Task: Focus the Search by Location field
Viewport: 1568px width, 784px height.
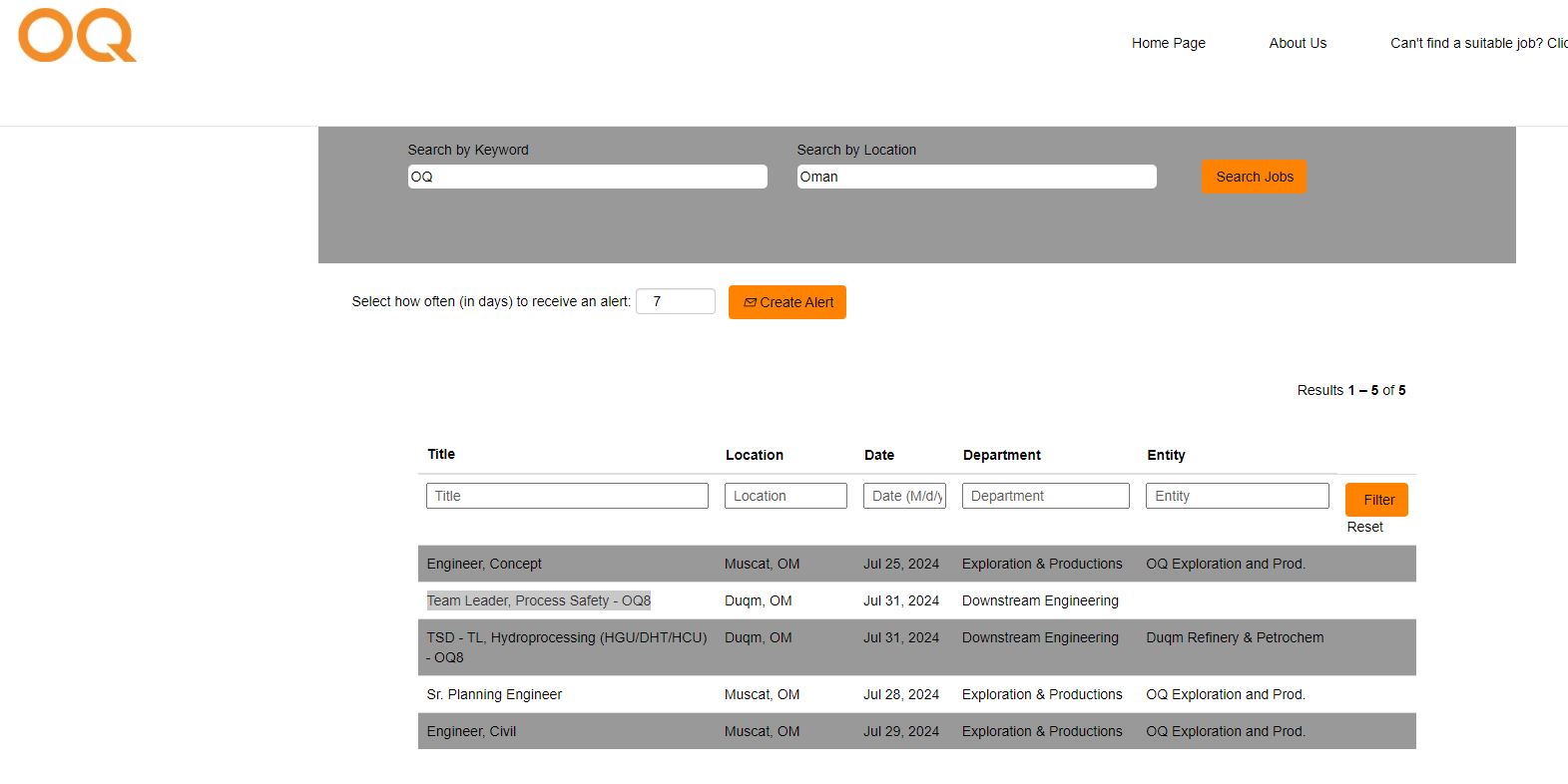Action: (976, 177)
